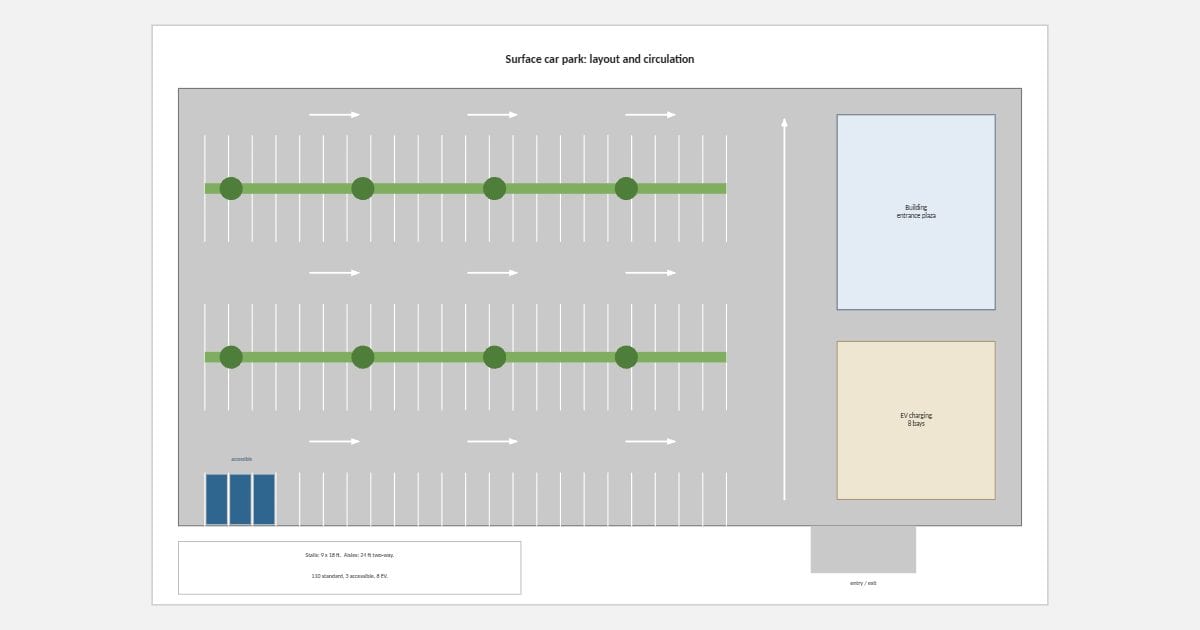This screenshot has width=1200, height=630.
Task: Click the '110 standard, 3 accessible, 8 EV.' note
Action: [350, 576]
